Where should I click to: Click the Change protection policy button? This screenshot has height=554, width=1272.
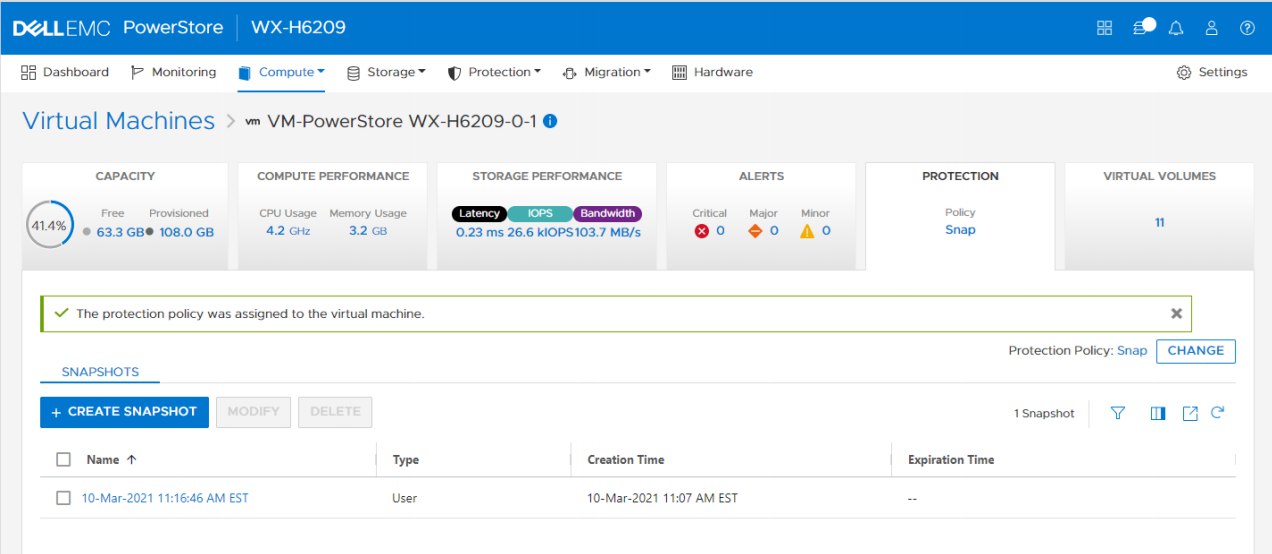(1196, 351)
